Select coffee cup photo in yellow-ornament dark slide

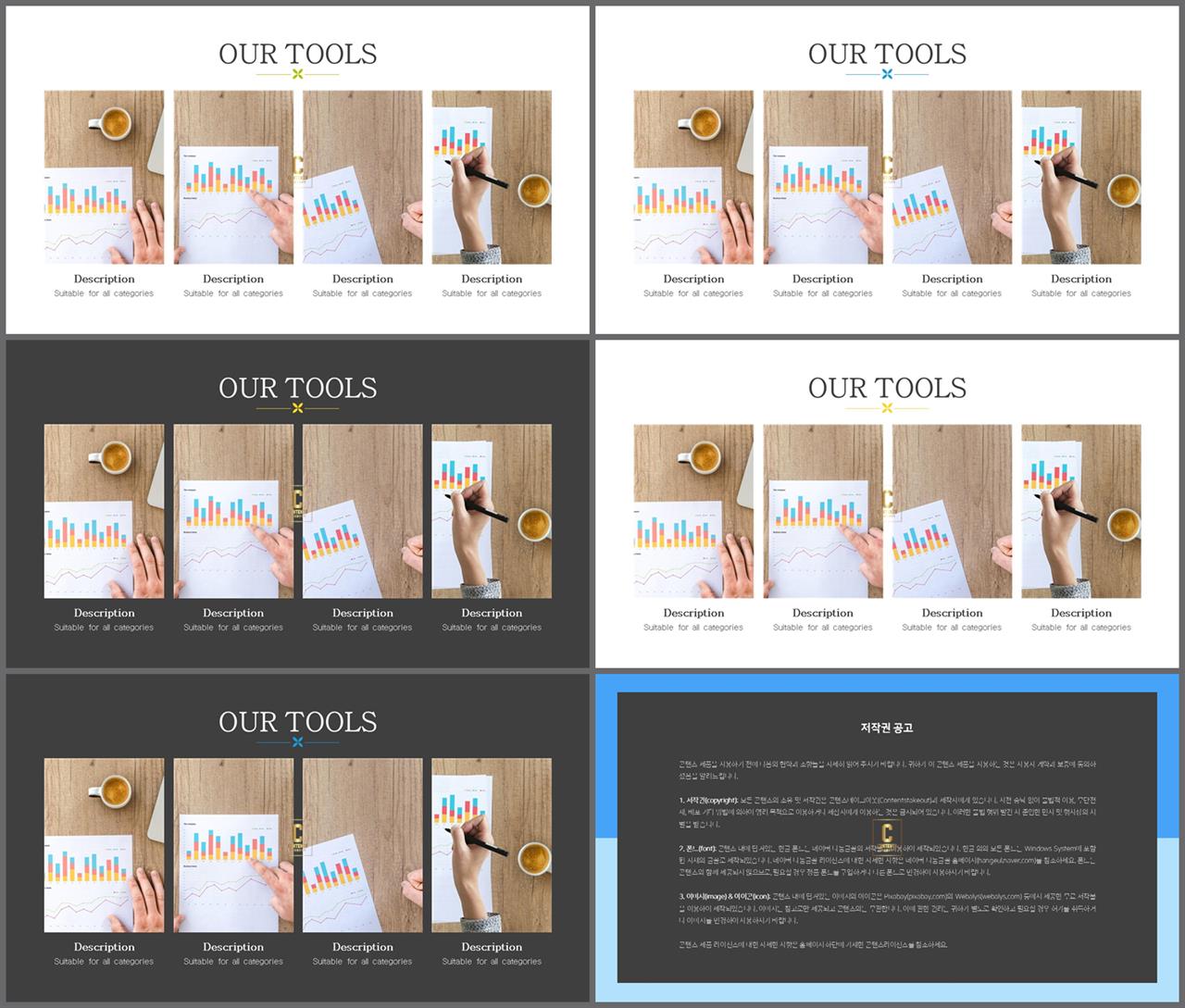[x=104, y=511]
